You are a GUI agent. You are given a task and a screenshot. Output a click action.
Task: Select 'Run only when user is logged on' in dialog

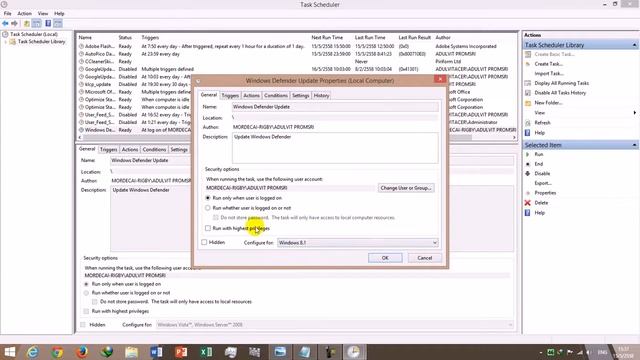point(208,198)
